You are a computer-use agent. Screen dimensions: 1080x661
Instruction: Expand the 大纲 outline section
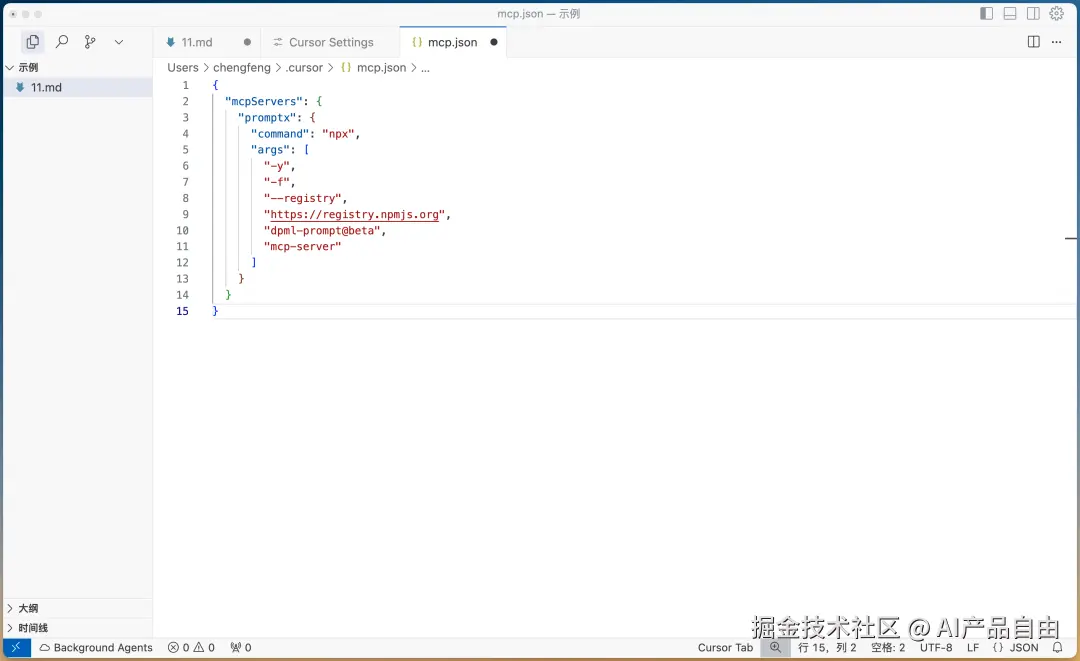[77, 609]
